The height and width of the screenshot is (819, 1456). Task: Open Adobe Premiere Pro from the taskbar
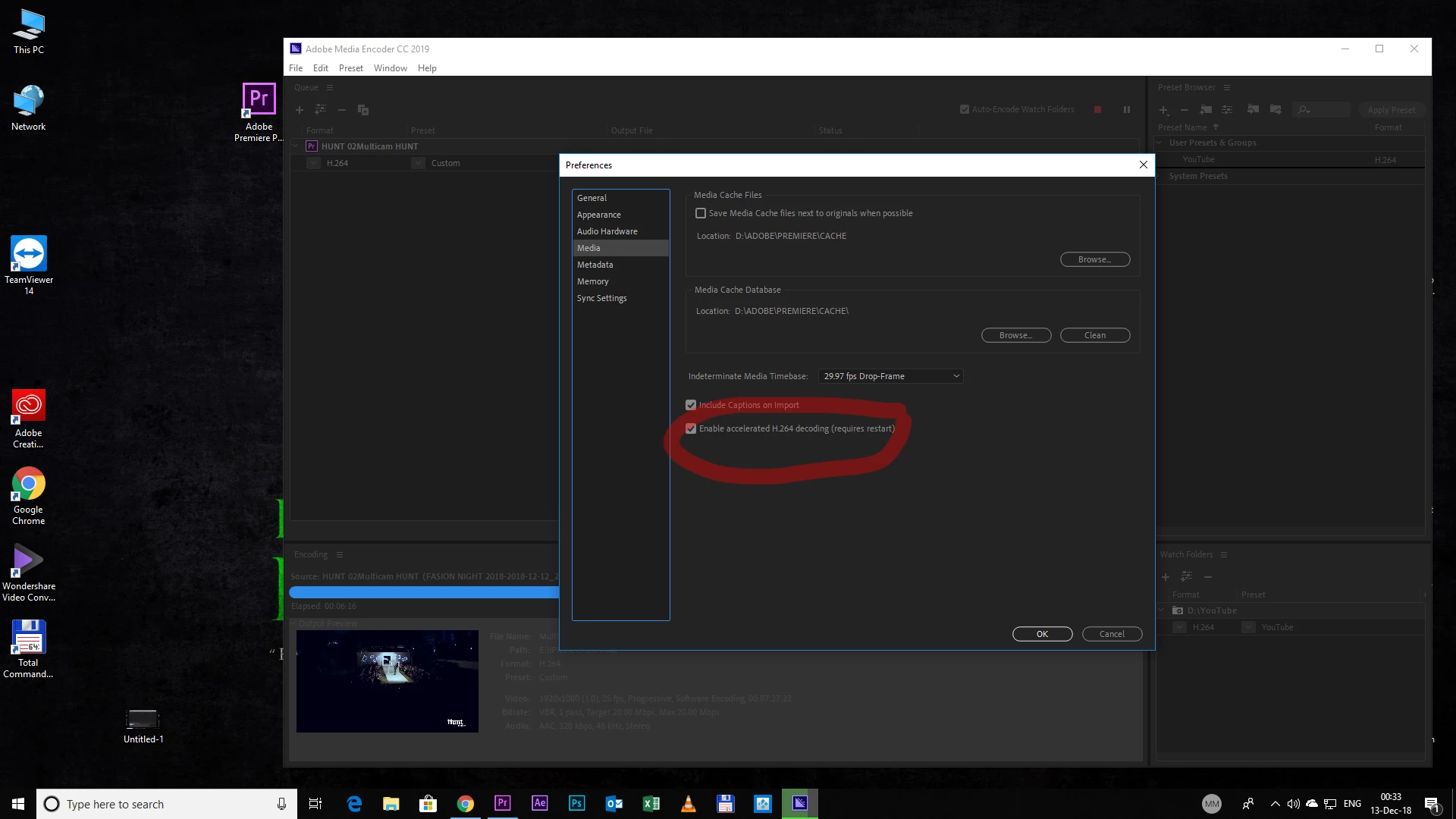(502, 803)
